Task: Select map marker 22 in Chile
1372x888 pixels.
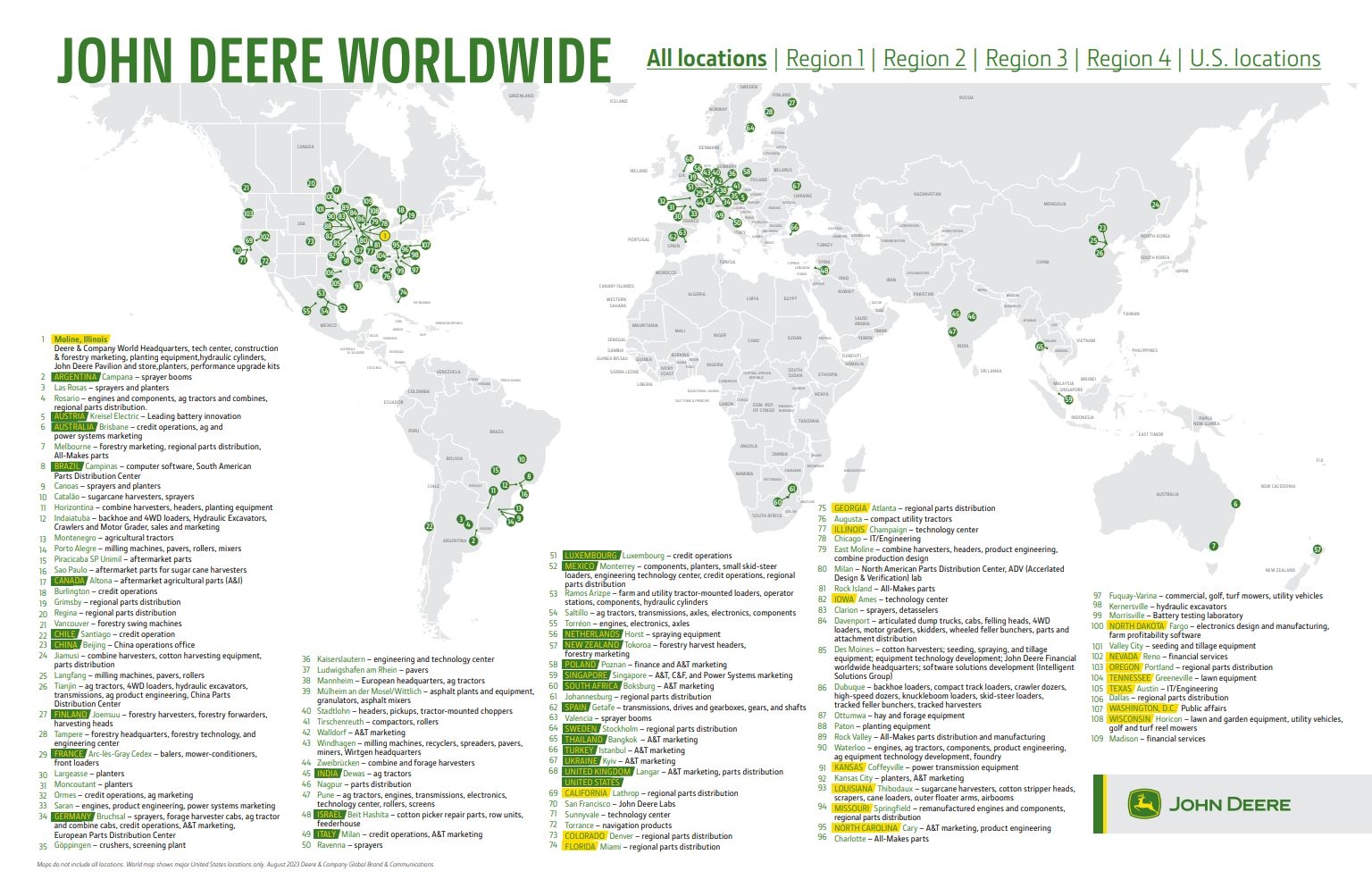Action: tap(429, 526)
